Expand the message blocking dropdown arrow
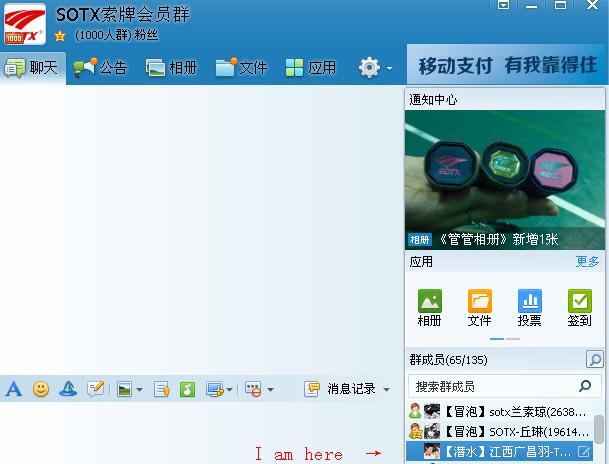 pyautogui.click(x=270, y=389)
